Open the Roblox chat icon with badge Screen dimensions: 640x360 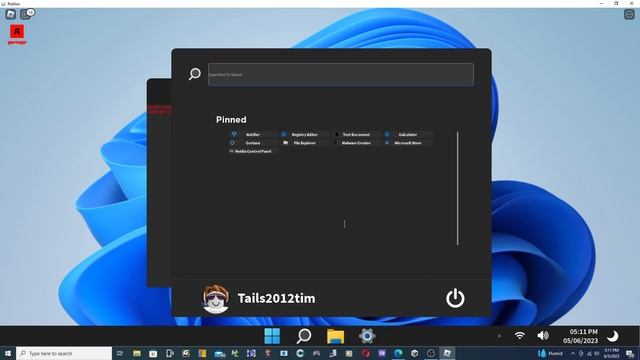pyautogui.click(x=27, y=14)
